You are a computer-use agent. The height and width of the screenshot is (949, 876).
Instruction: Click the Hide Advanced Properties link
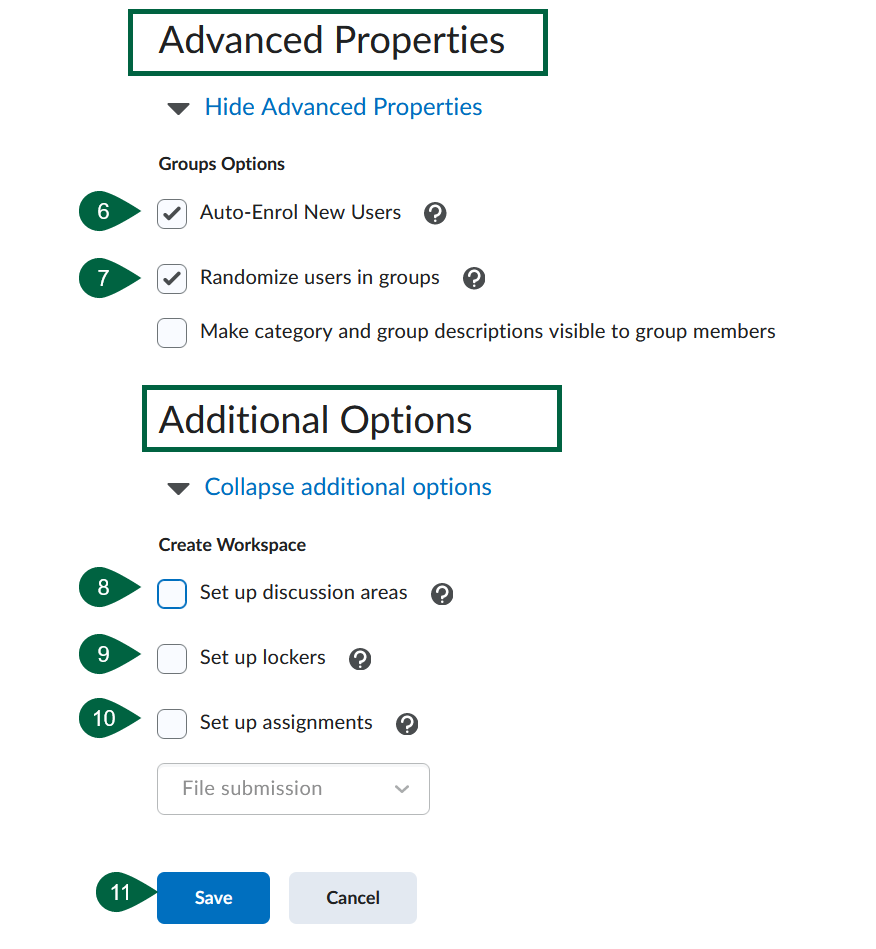[x=343, y=107]
